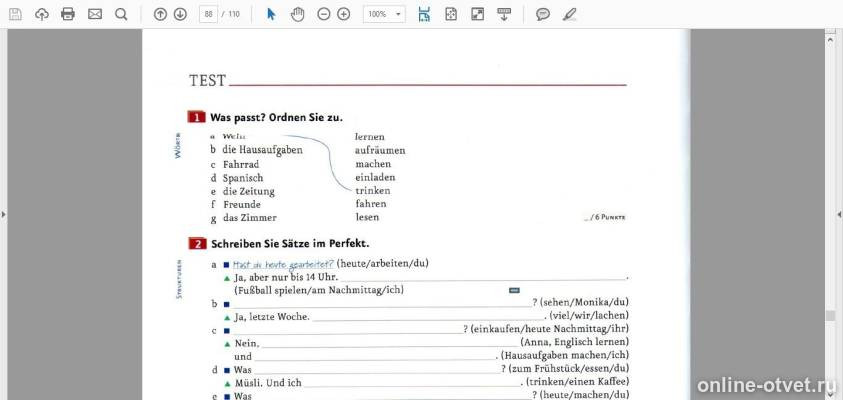Print the document with the printer icon
This screenshot has height=400, width=843.
point(68,14)
